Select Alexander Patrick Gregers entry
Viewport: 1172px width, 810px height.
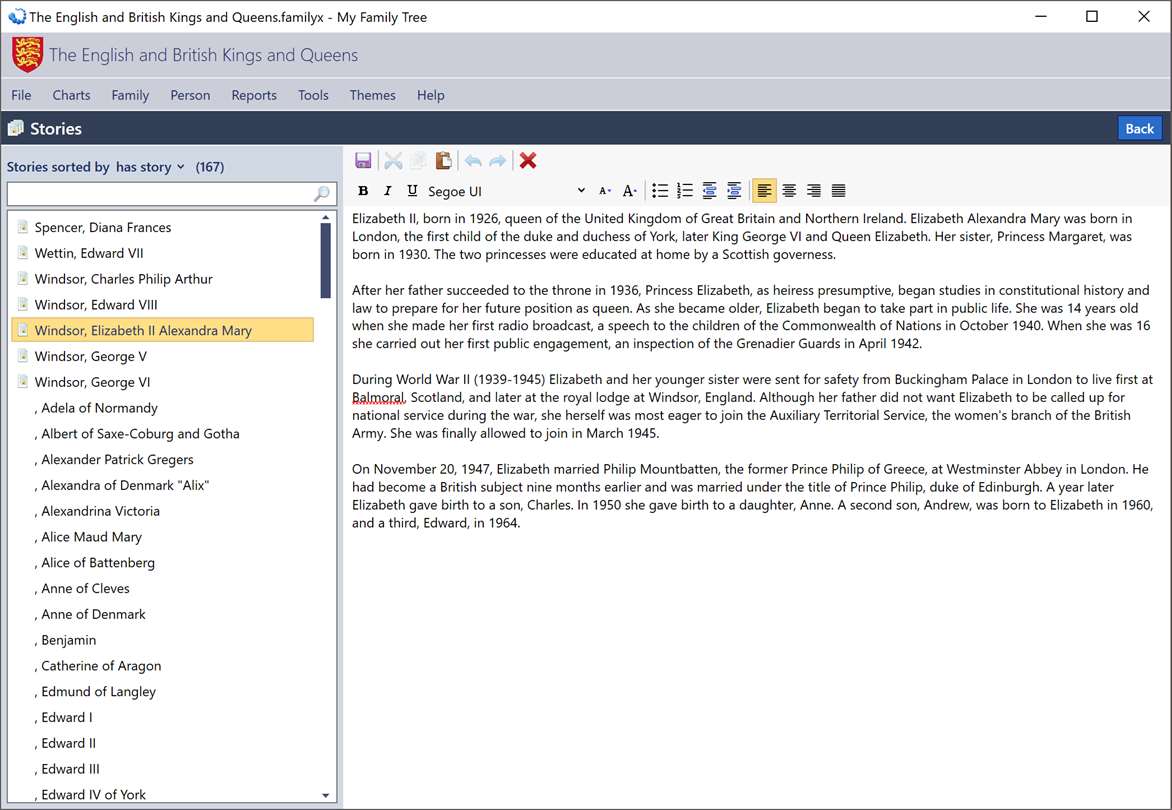pyautogui.click(x=162, y=460)
